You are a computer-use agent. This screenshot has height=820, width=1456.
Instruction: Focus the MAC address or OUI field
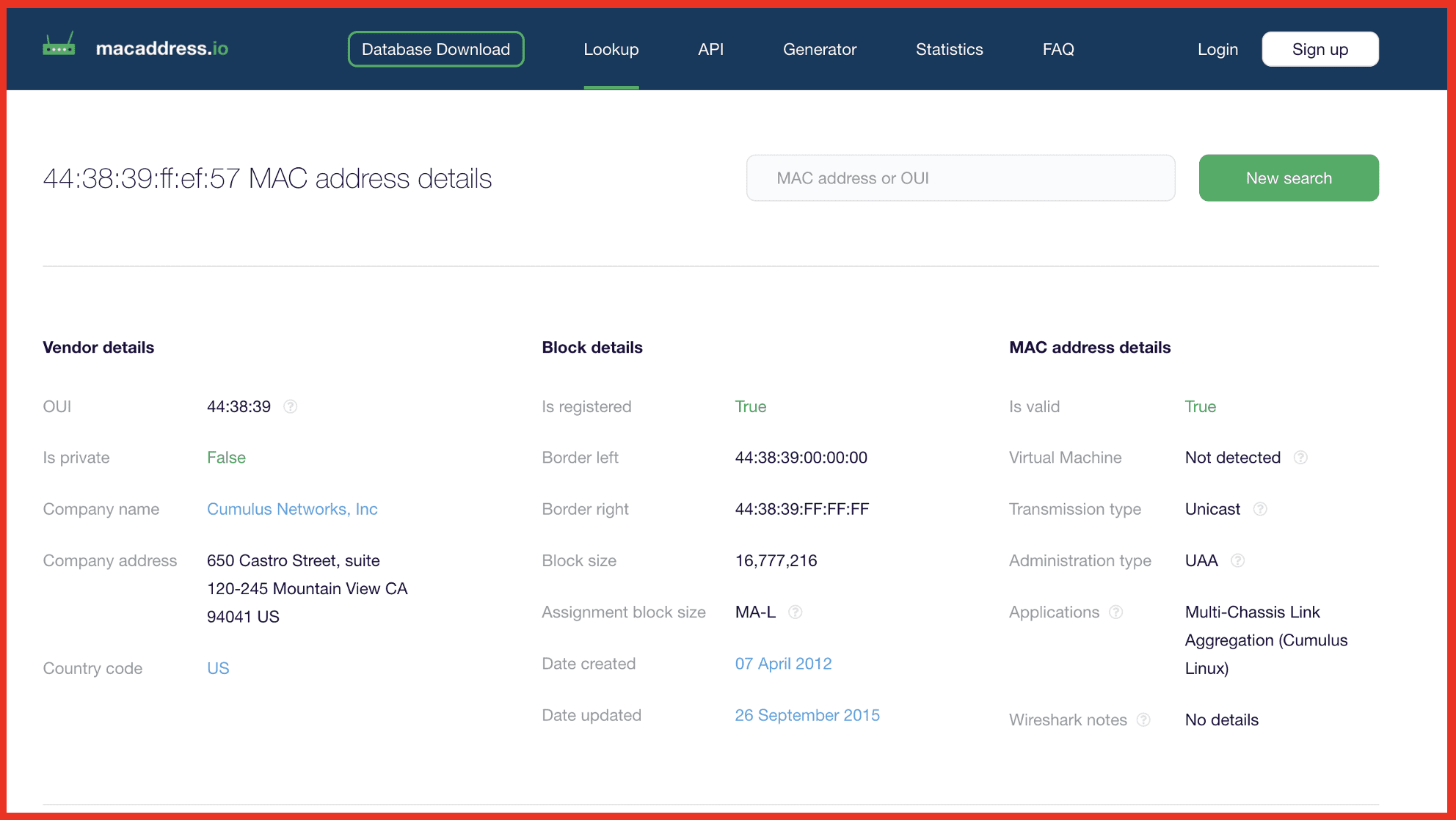click(x=961, y=177)
